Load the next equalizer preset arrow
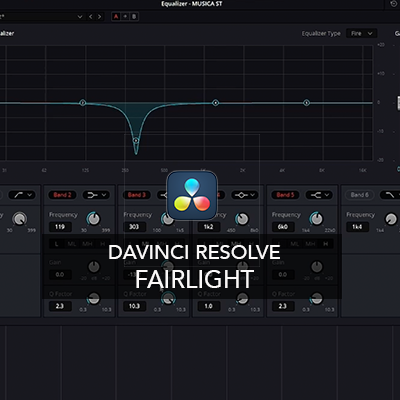 tap(99, 16)
